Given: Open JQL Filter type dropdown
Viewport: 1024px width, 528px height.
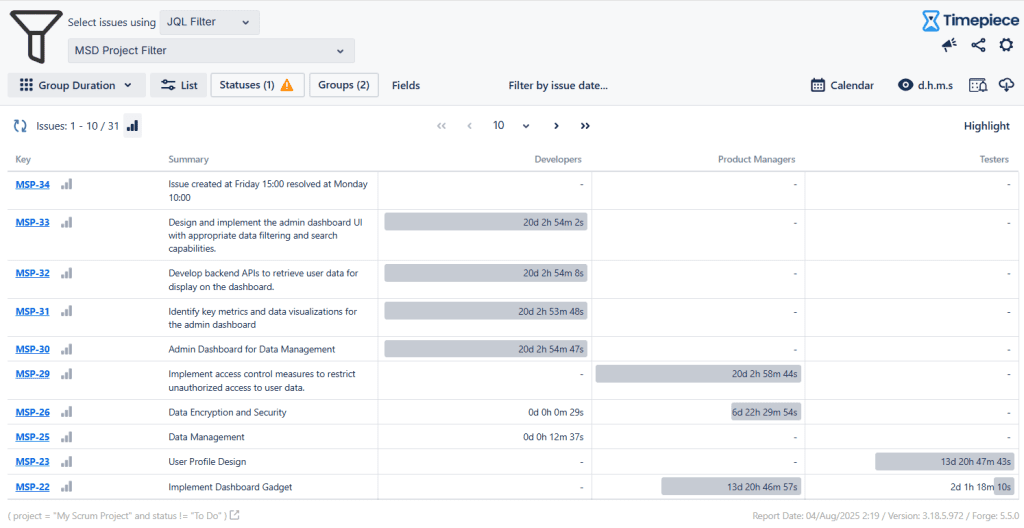Looking at the screenshot, I should pyautogui.click(x=209, y=22).
